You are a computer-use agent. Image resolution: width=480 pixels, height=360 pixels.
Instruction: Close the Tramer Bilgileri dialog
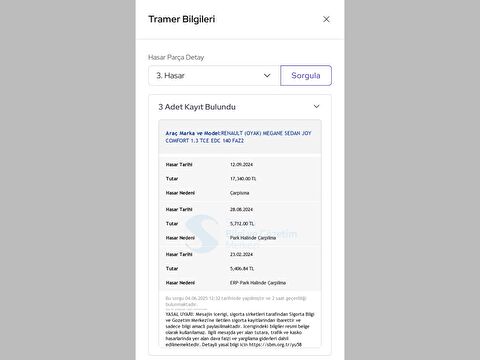point(326,19)
